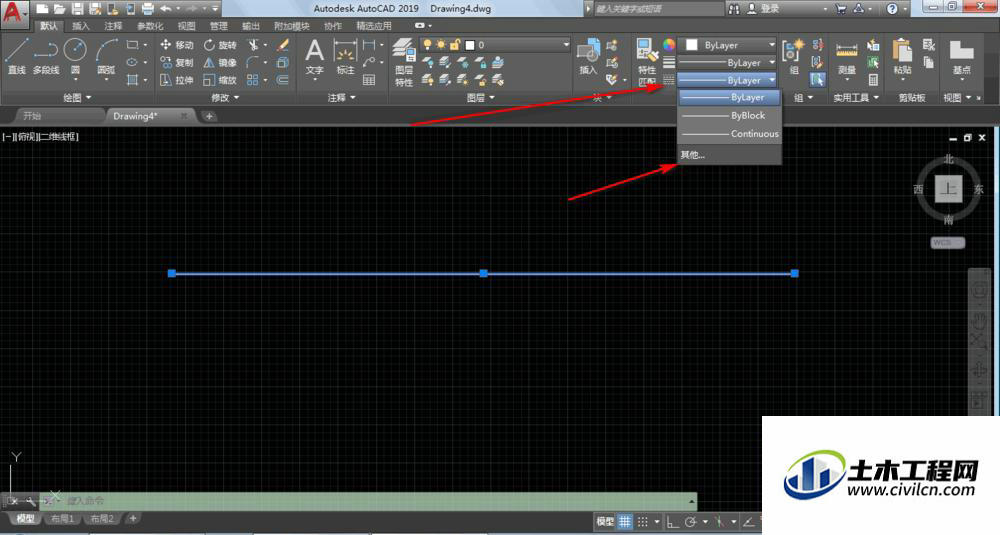Click the Match Properties (特性匹配) tool

tap(647, 61)
